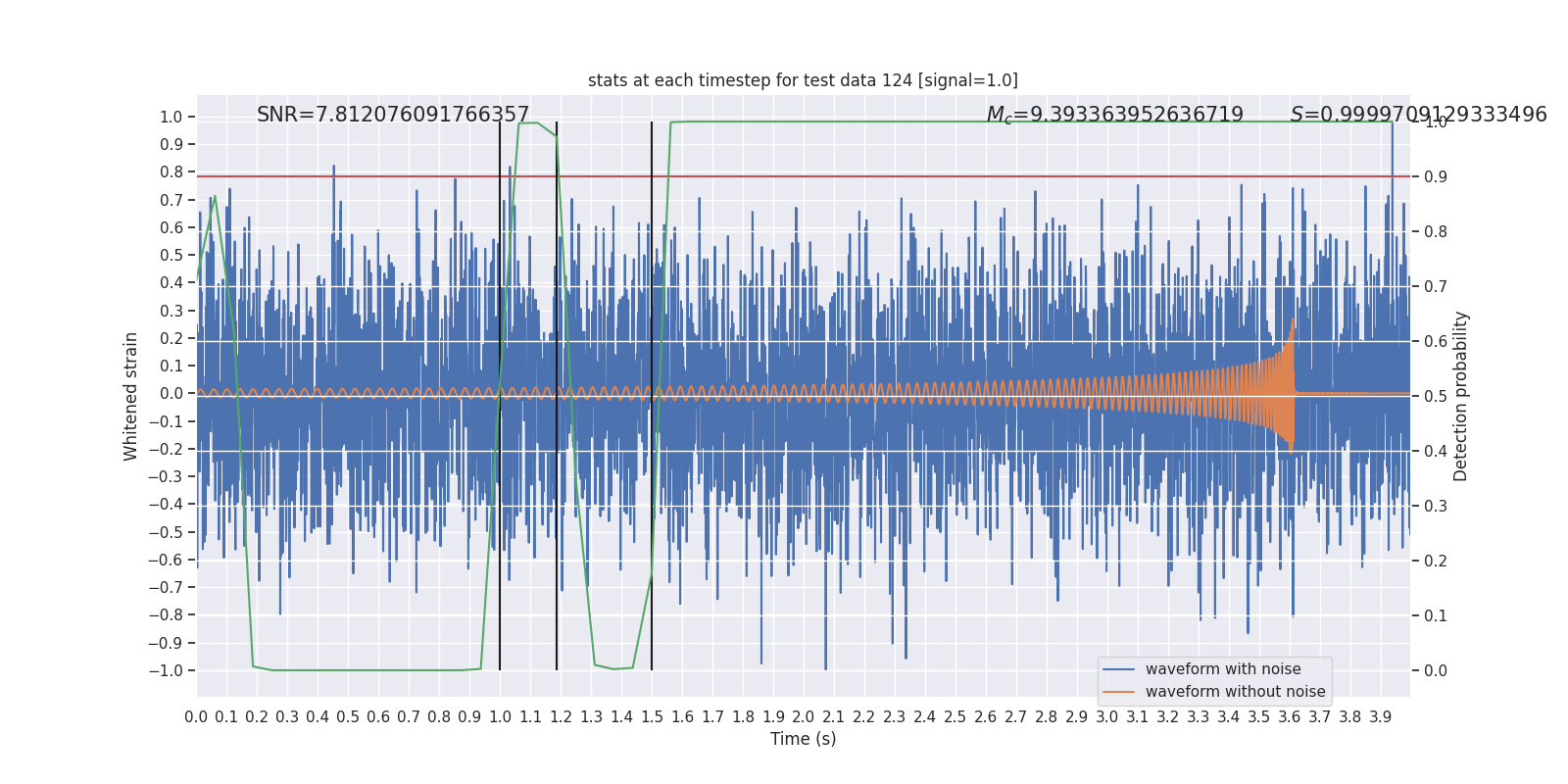Click the 2.2 tick label on the time axis
The width and height of the screenshot is (1568, 784).
tap(864, 717)
